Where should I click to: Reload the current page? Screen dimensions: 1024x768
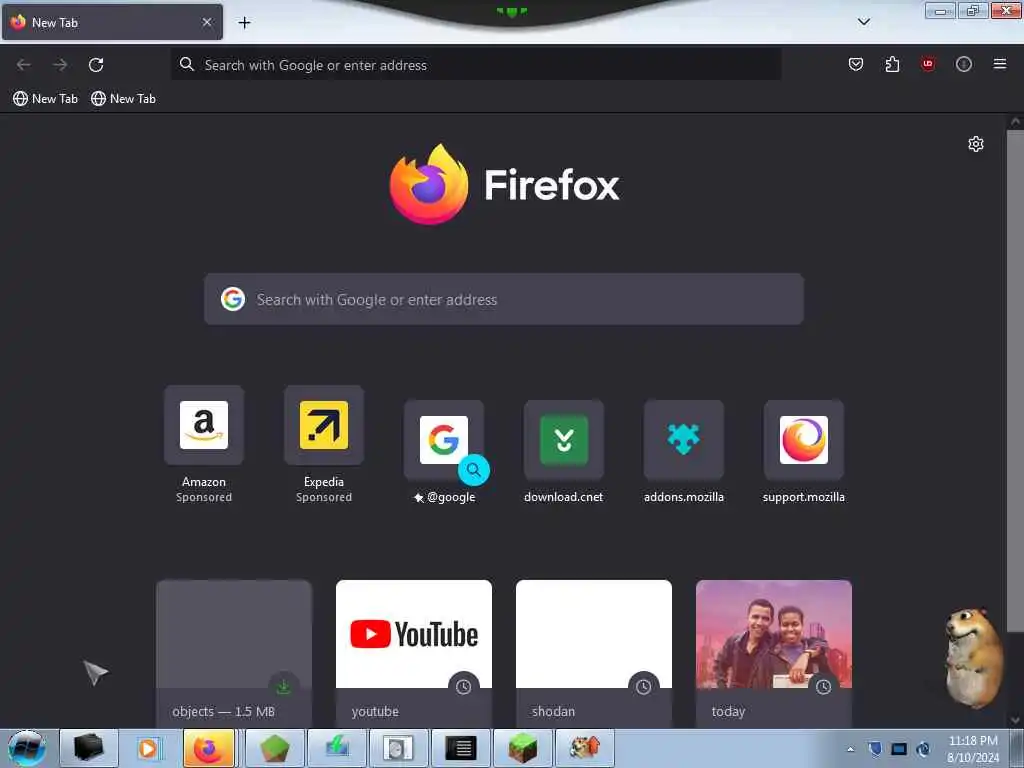click(96, 65)
